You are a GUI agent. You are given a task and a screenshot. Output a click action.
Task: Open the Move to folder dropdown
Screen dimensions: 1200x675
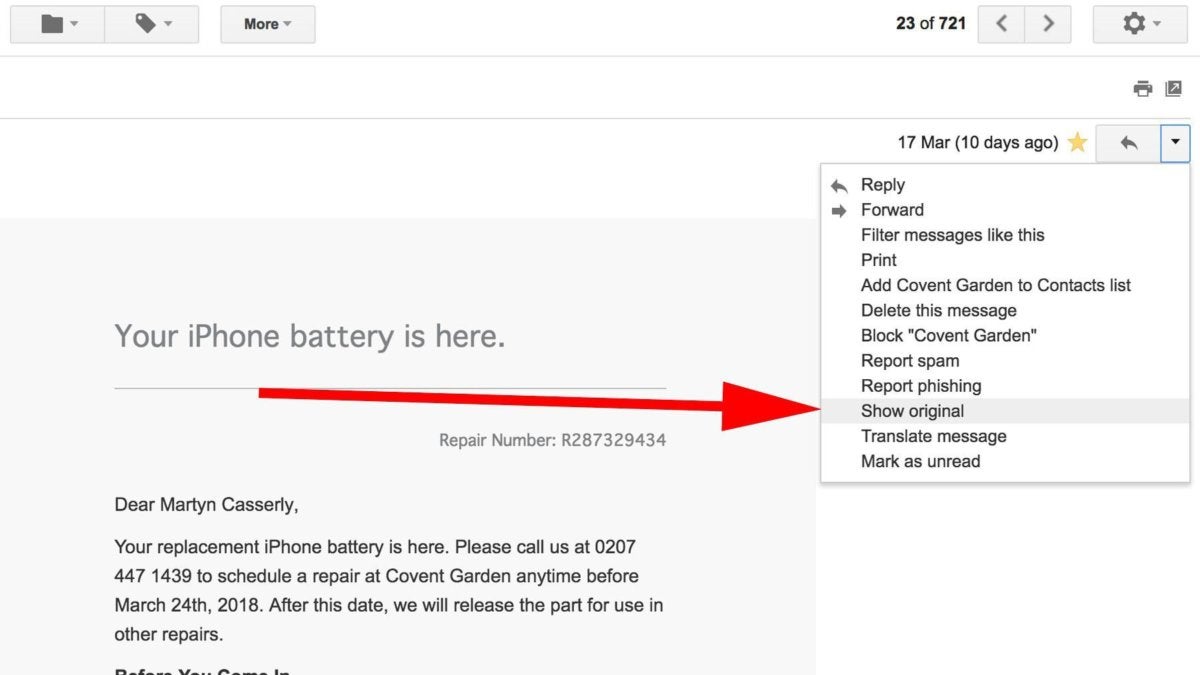(58, 24)
